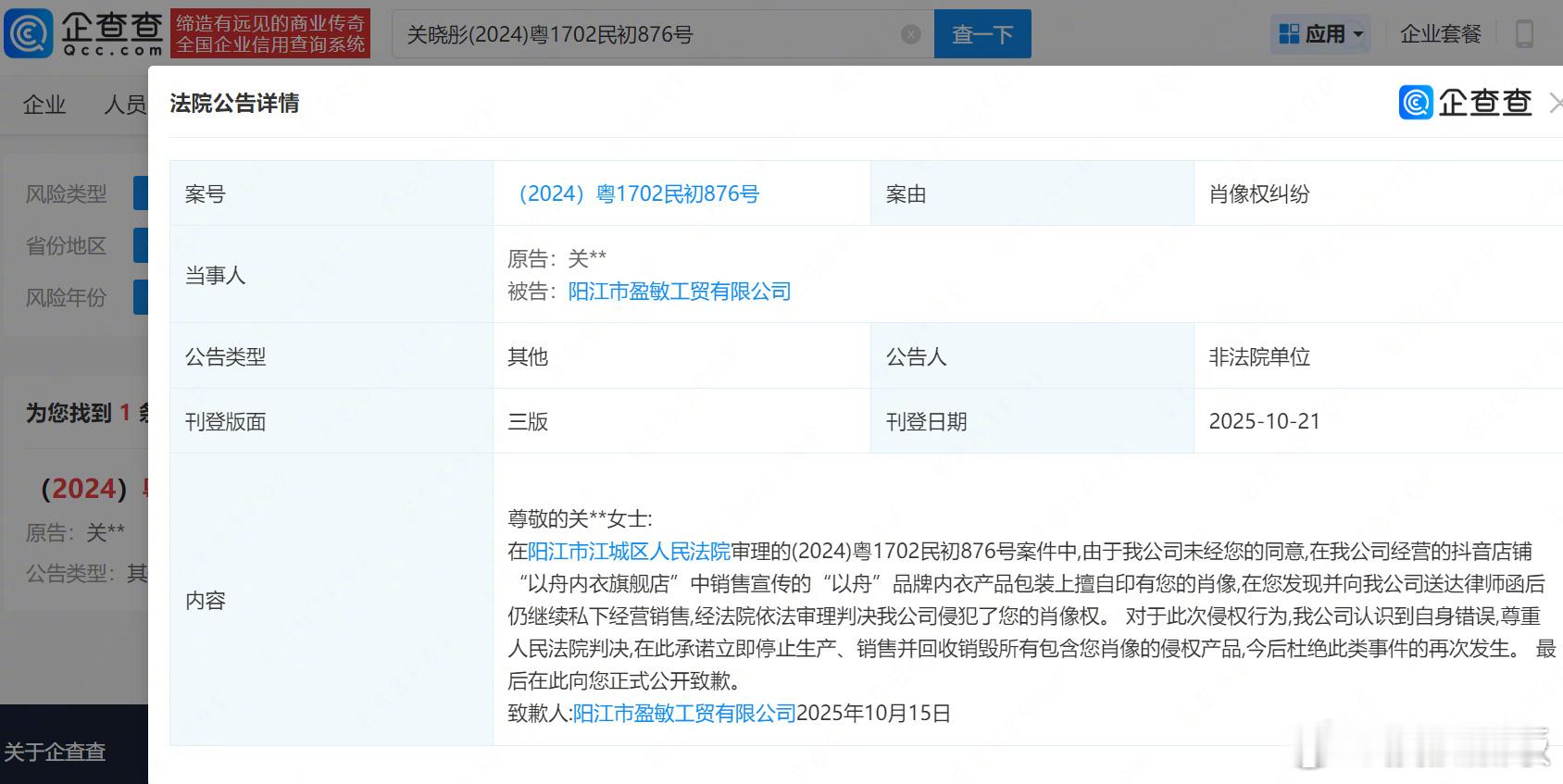Close the 法院公告详情 dialog
Viewport: 1563px width, 784px height.
1556,103
